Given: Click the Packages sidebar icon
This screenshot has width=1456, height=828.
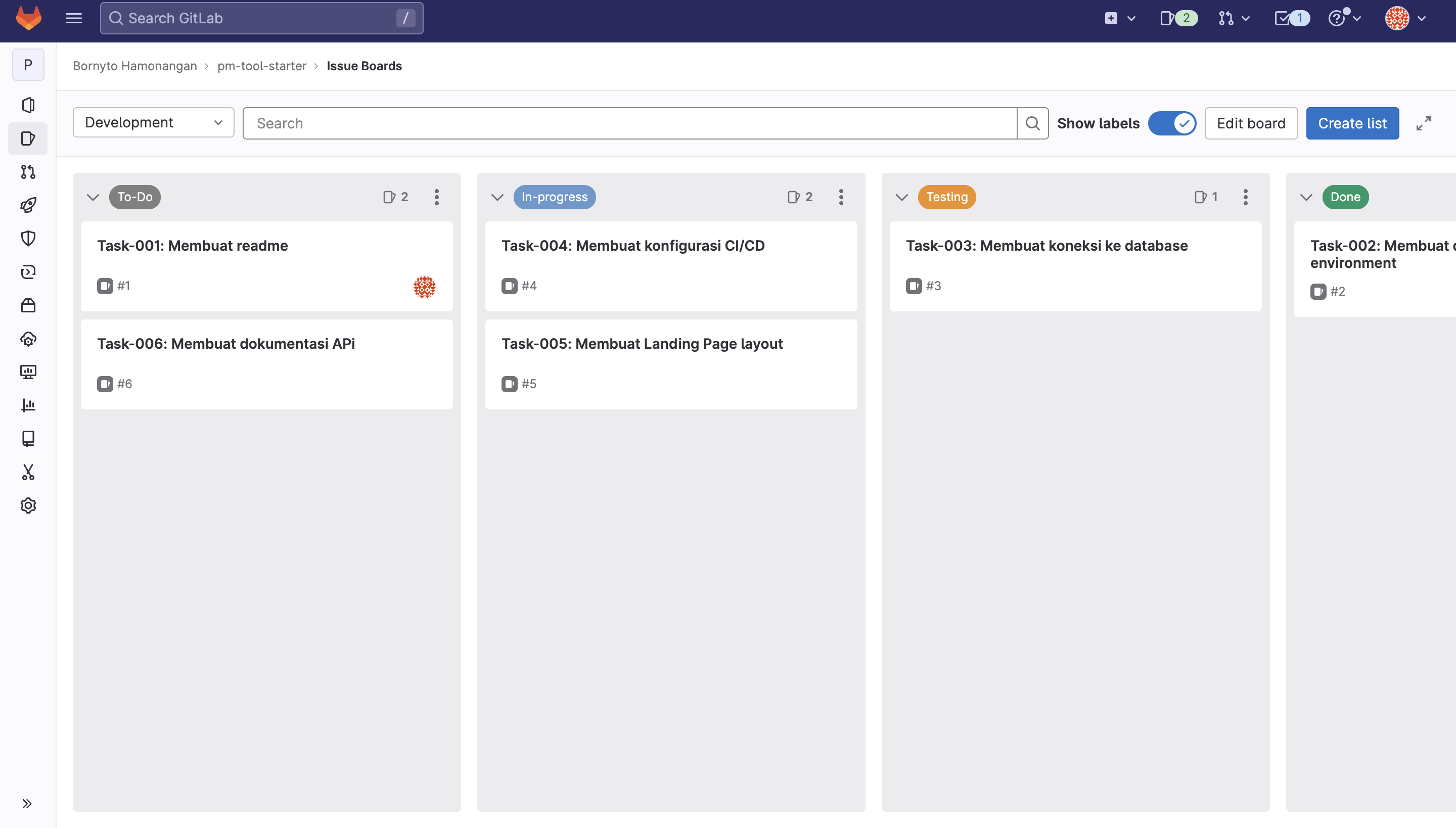Looking at the screenshot, I should [x=27, y=305].
